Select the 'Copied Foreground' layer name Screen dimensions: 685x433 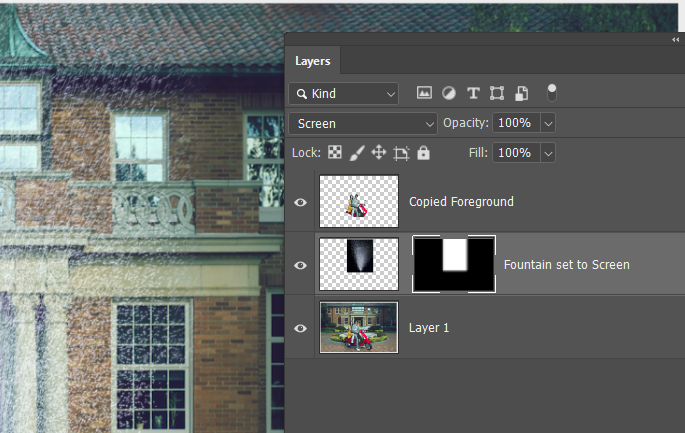tap(461, 202)
